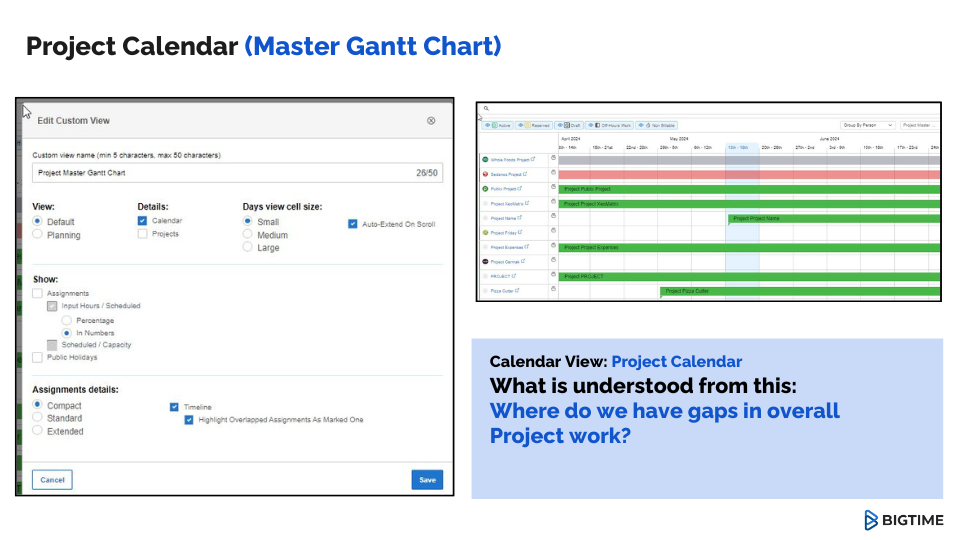Image resolution: width=960 pixels, height=540 pixels.
Task: Toggle Auto-Extend On Scroll checkbox
Action: tap(353, 224)
